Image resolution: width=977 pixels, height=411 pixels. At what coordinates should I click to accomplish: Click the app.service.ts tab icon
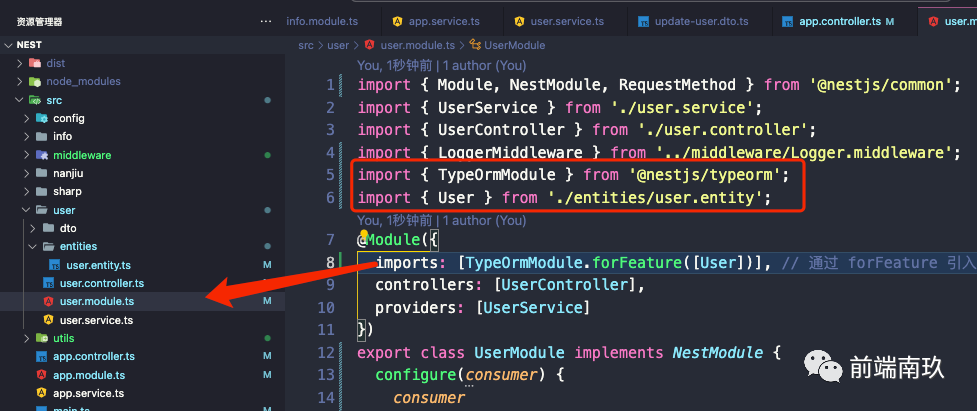click(397, 21)
